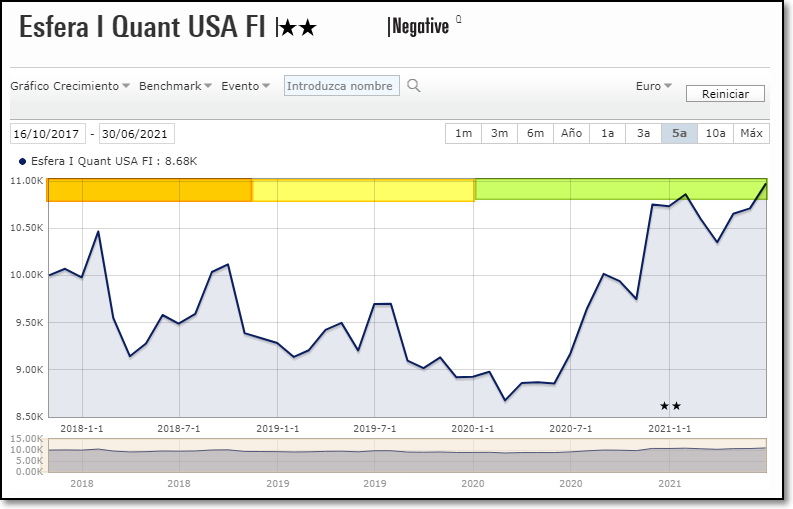793x509 pixels.
Task: Click the green band above chart
Action: (621, 189)
